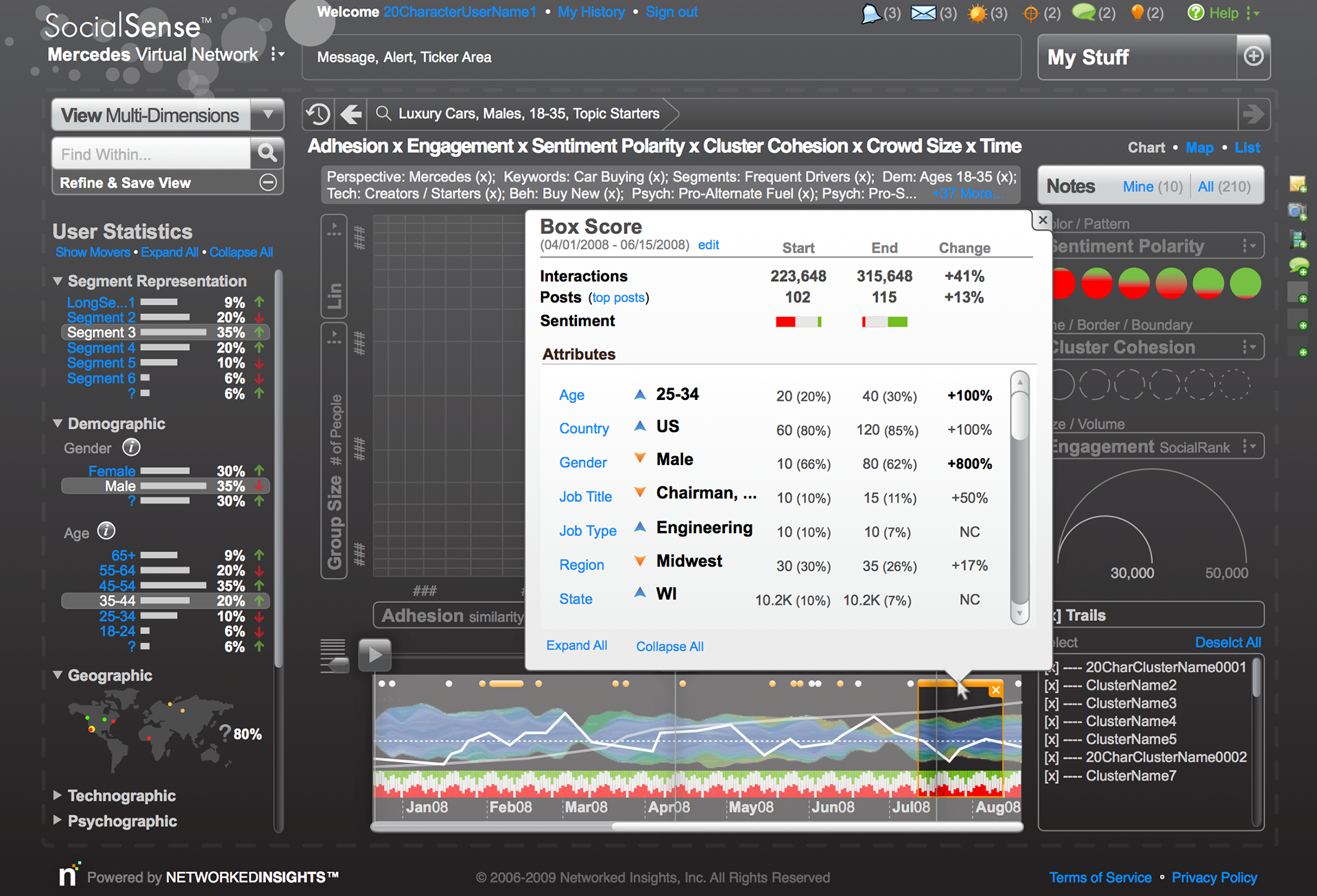This screenshot has height=896, width=1317.
Task: Close the Box Score popup
Action: (1043, 220)
